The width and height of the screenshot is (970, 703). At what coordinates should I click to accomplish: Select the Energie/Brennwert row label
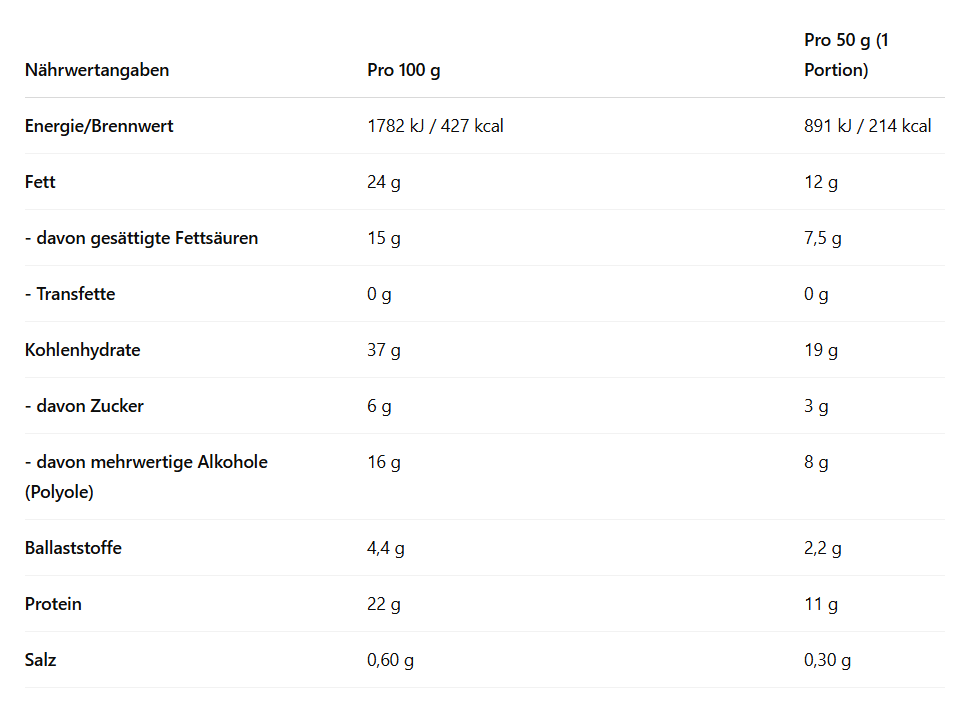pyautogui.click(x=99, y=126)
